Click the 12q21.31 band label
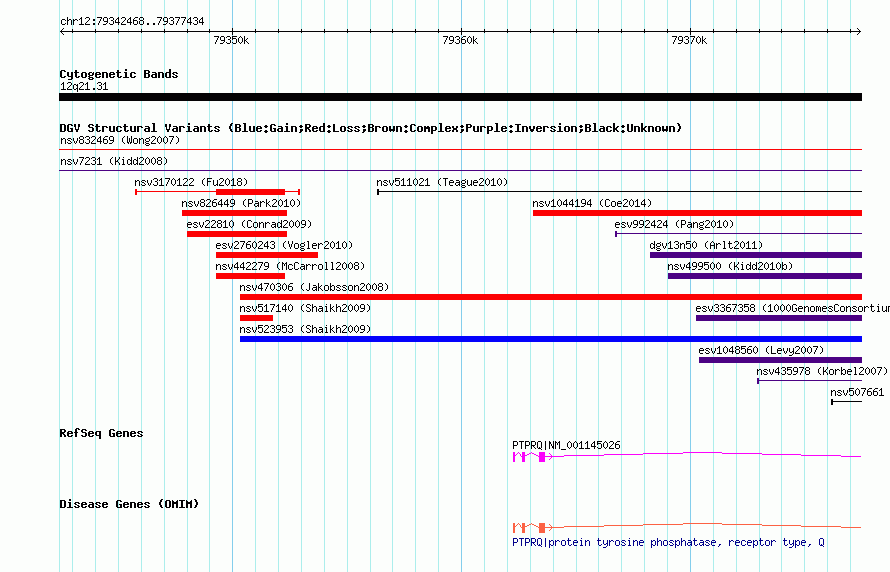The width and height of the screenshot is (890, 572). pos(84,86)
